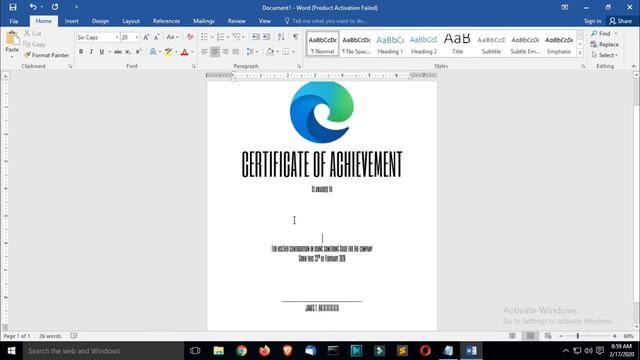Toggle Italic formatting
This screenshot has height=360, width=640.
91,52
